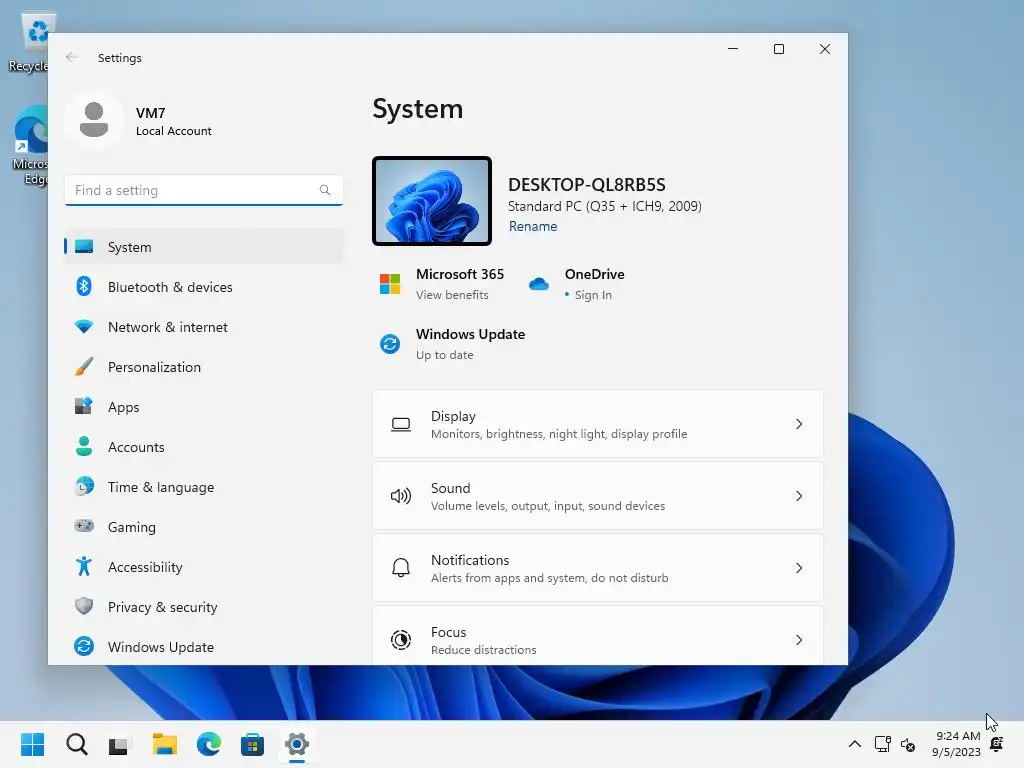Screen dimensions: 1024x768
Task: Go to Privacy & security
Action: coord(204,606)
